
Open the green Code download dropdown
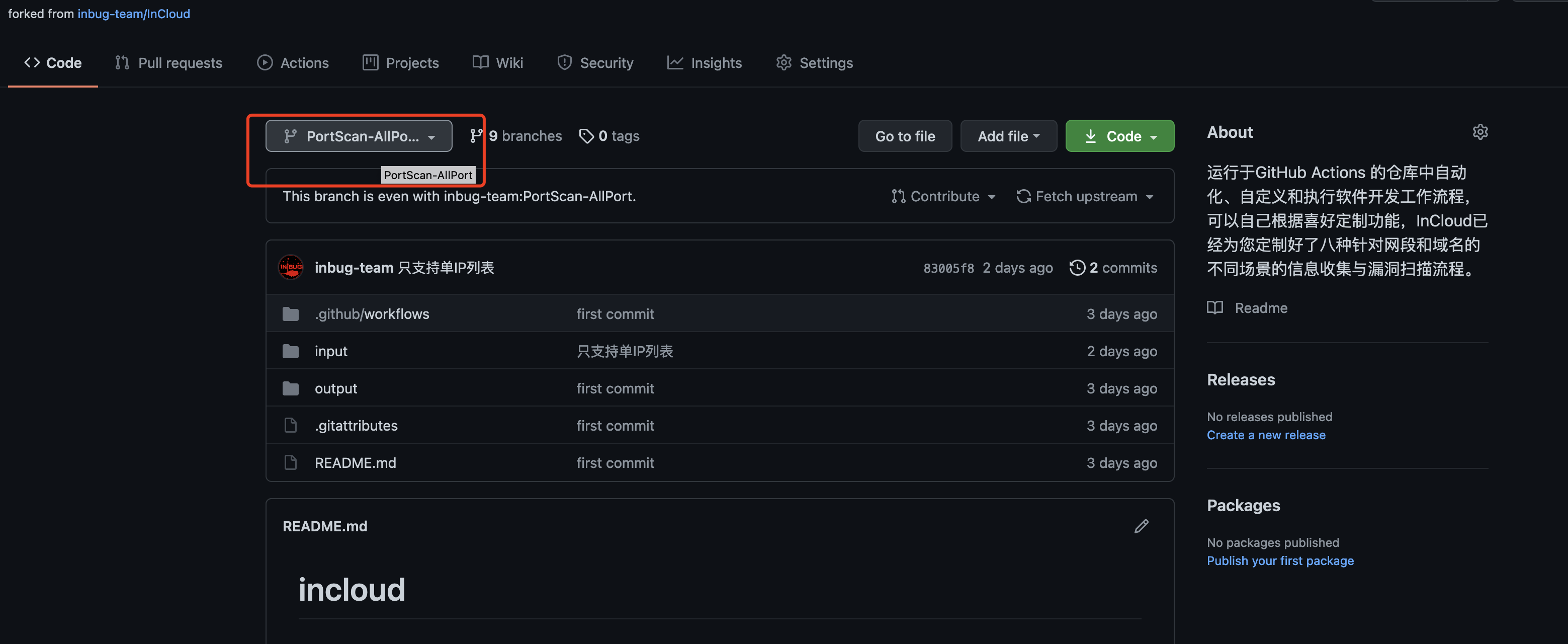[x=1119, y=136]
